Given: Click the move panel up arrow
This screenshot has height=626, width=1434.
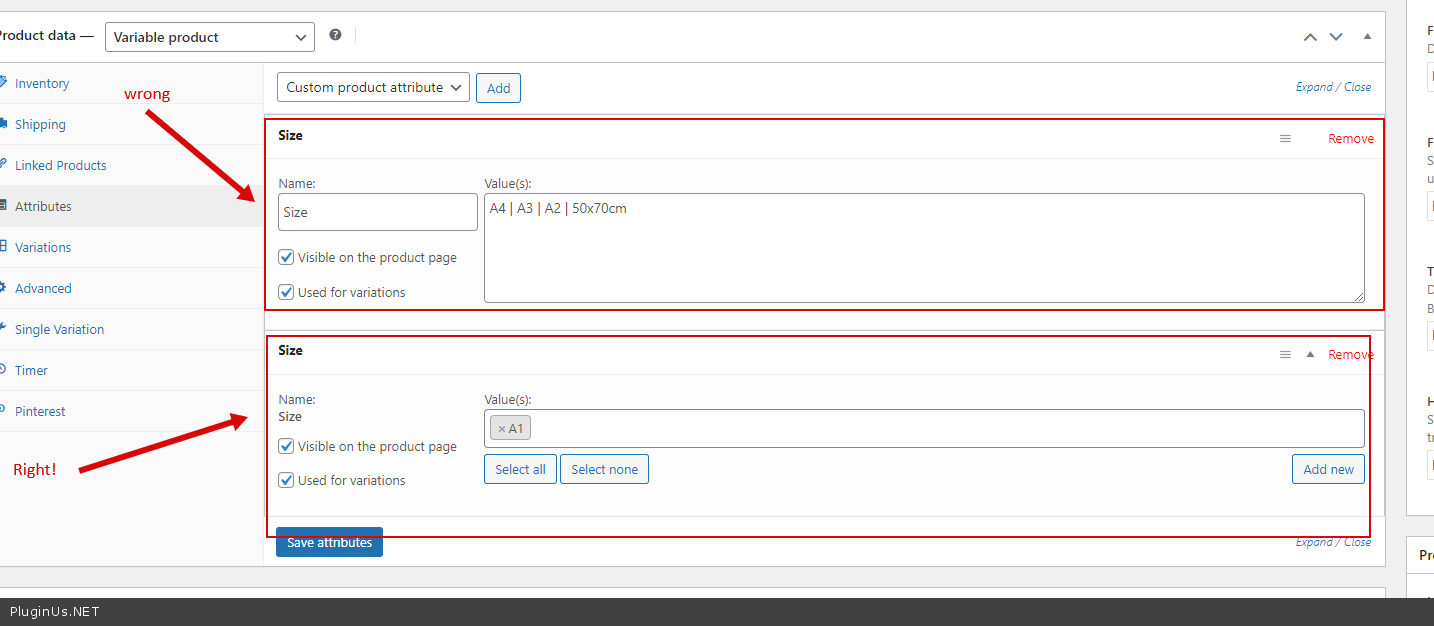Looking at the screenshot, I should click(1310, 37).
